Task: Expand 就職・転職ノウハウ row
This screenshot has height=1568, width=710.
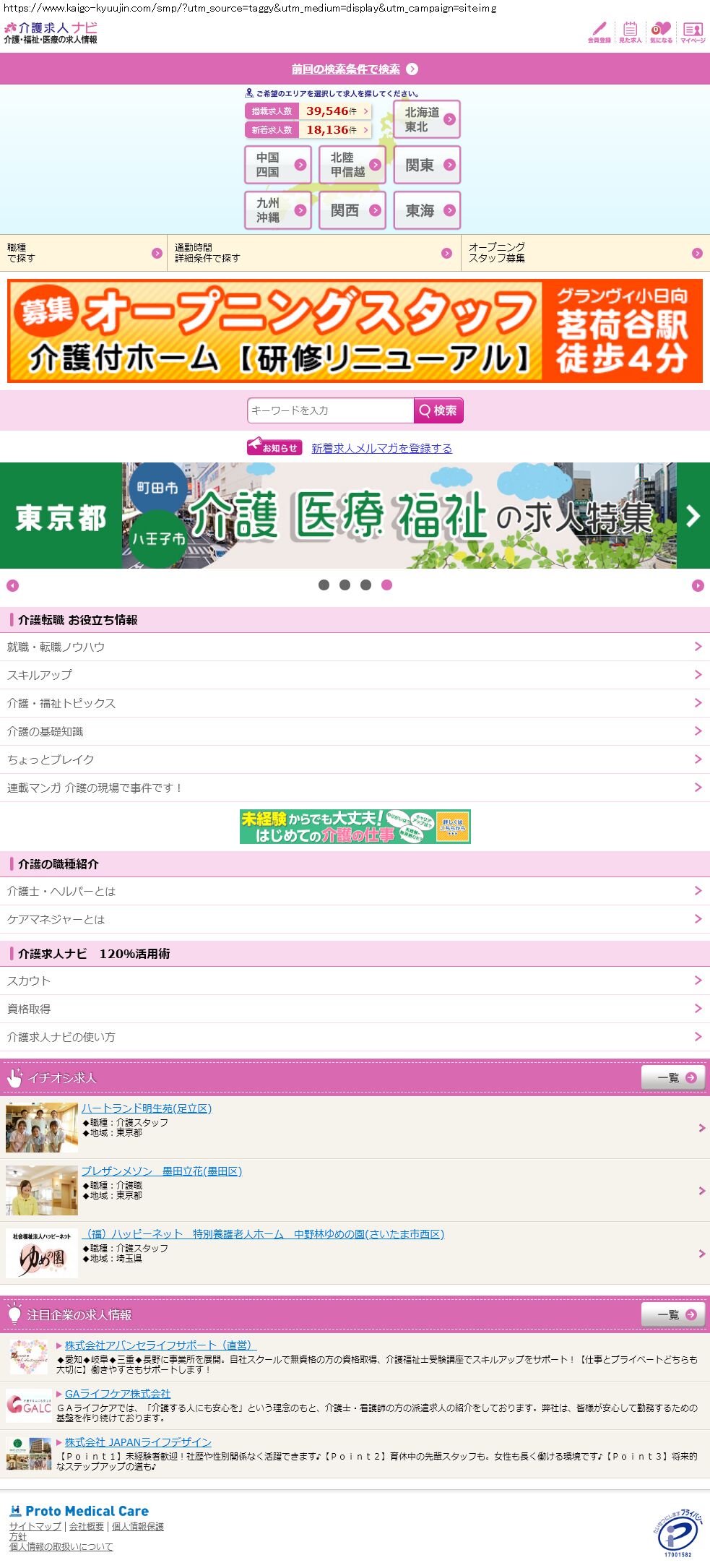Action: tap(355, 647)
